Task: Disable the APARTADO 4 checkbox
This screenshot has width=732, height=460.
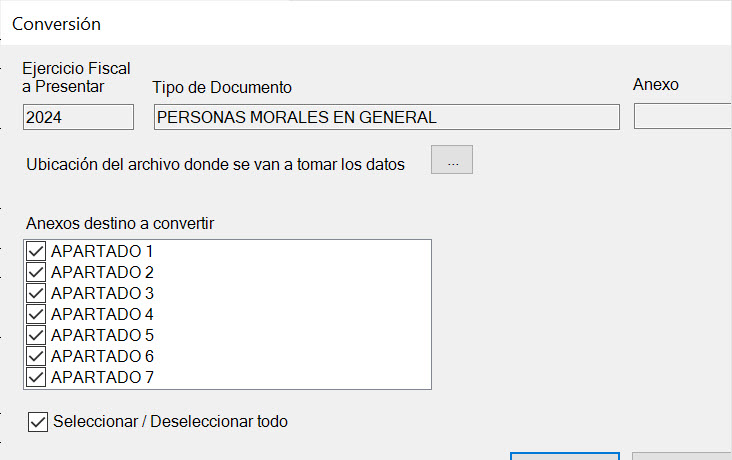Action: (x=37, y=314)
